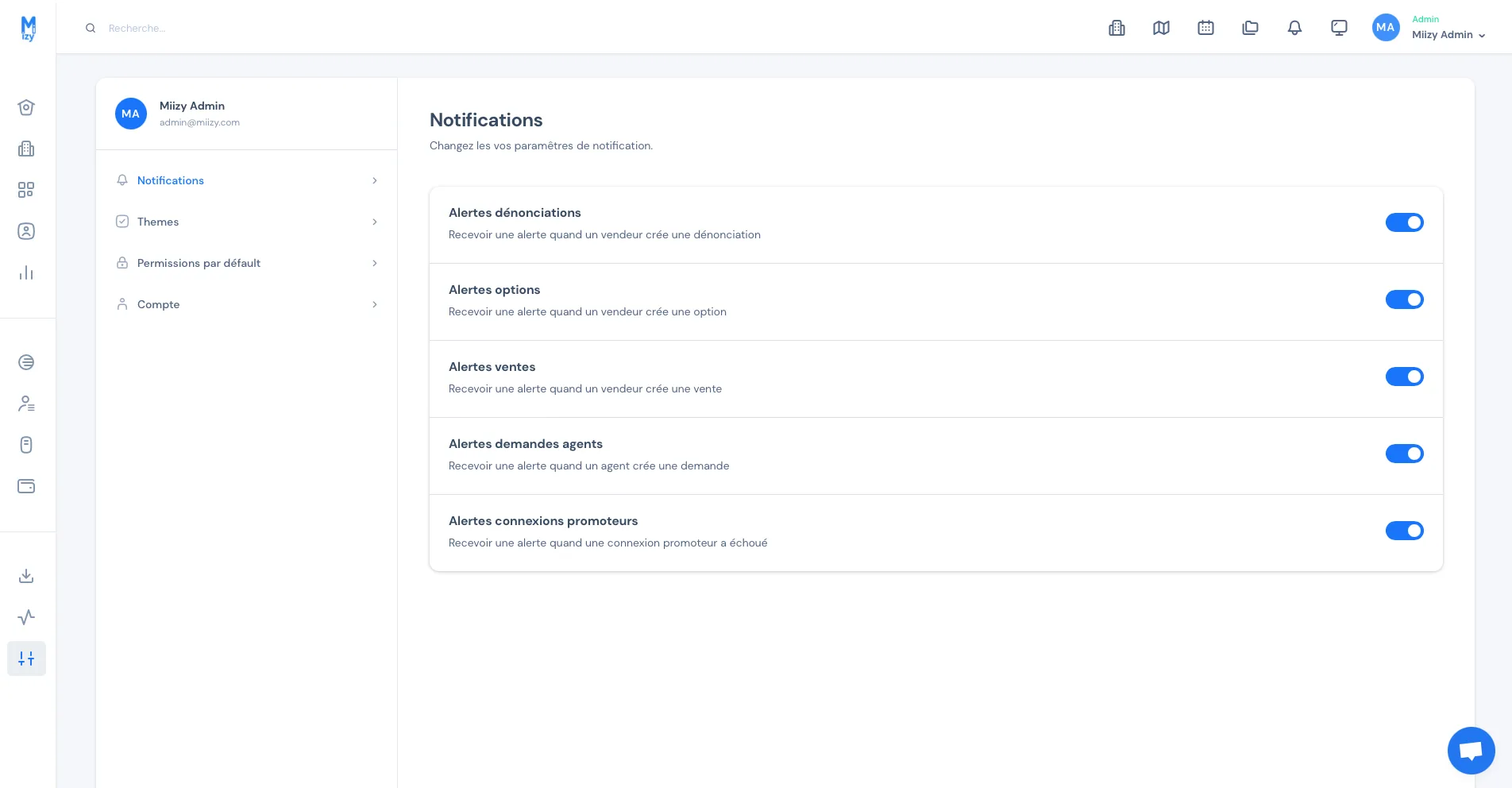Click person icon beside Compte

[122, 304]
